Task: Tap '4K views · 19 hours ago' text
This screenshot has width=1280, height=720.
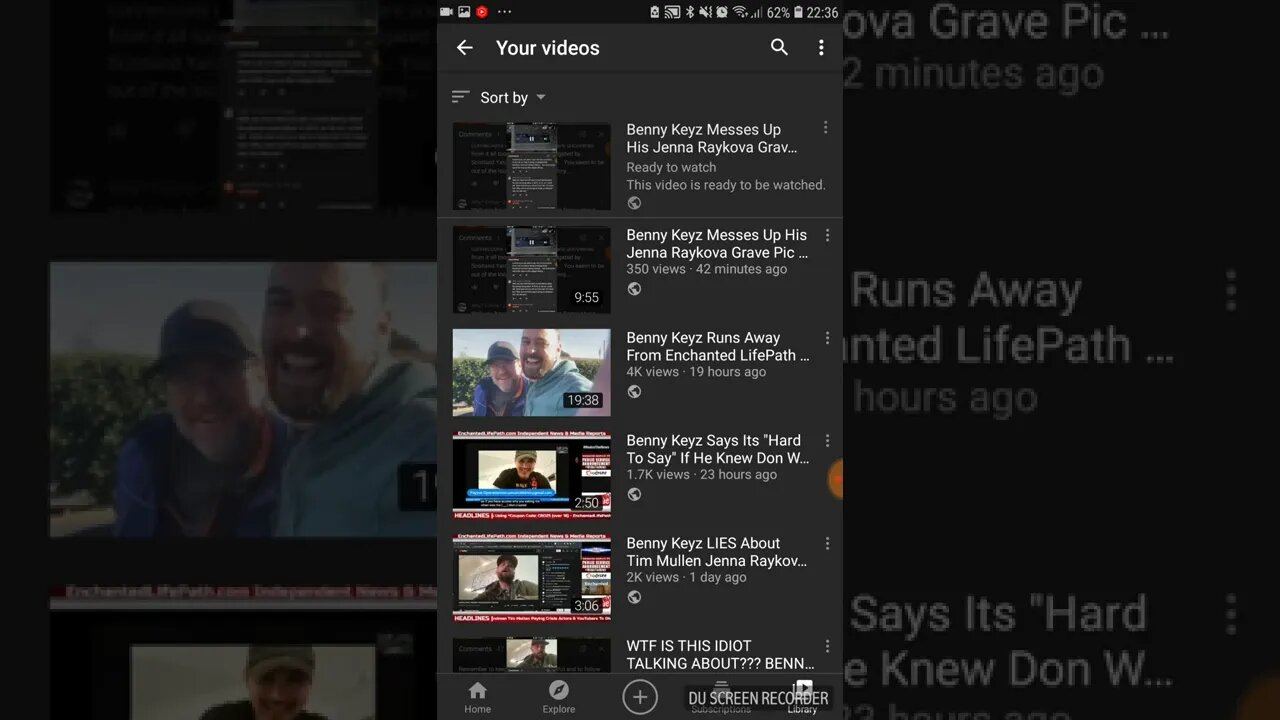Action: [696, 372]
